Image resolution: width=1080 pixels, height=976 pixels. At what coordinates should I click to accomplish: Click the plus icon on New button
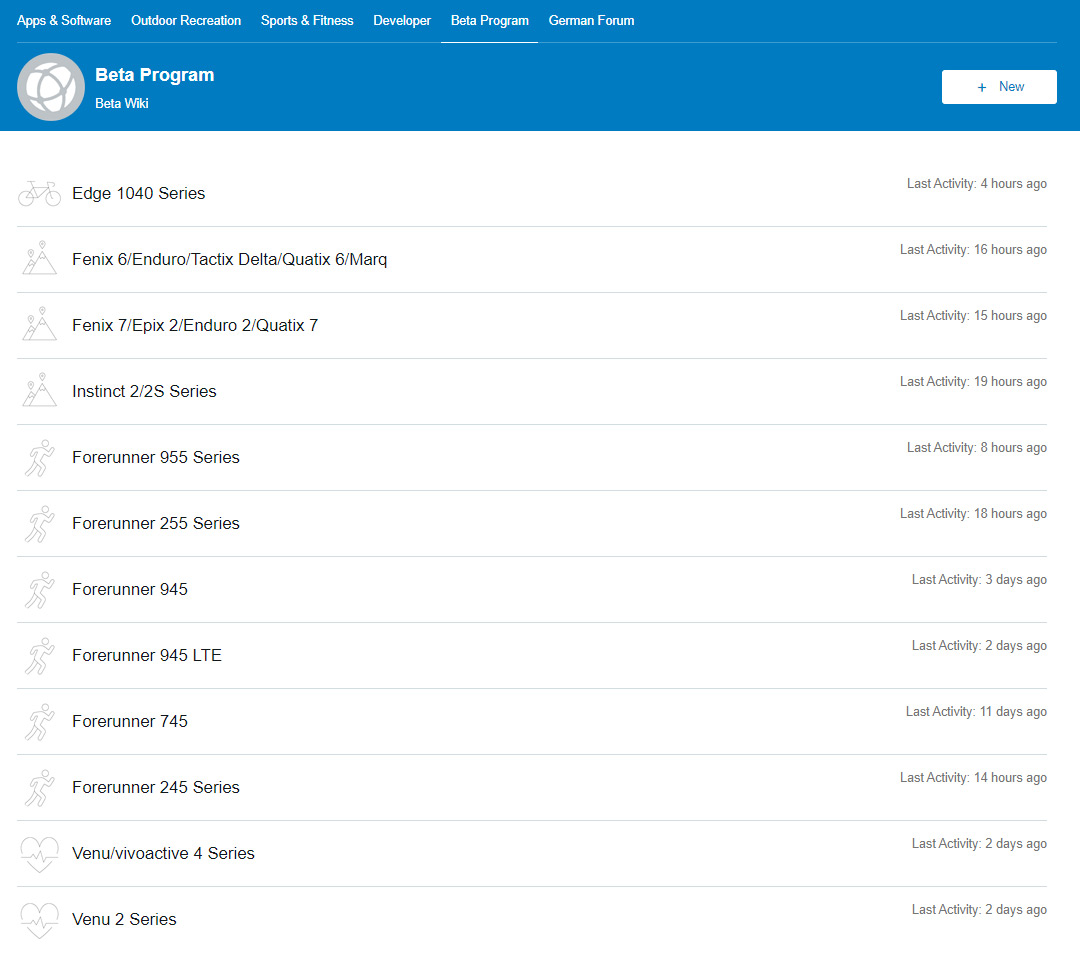[x=982, y=87]
